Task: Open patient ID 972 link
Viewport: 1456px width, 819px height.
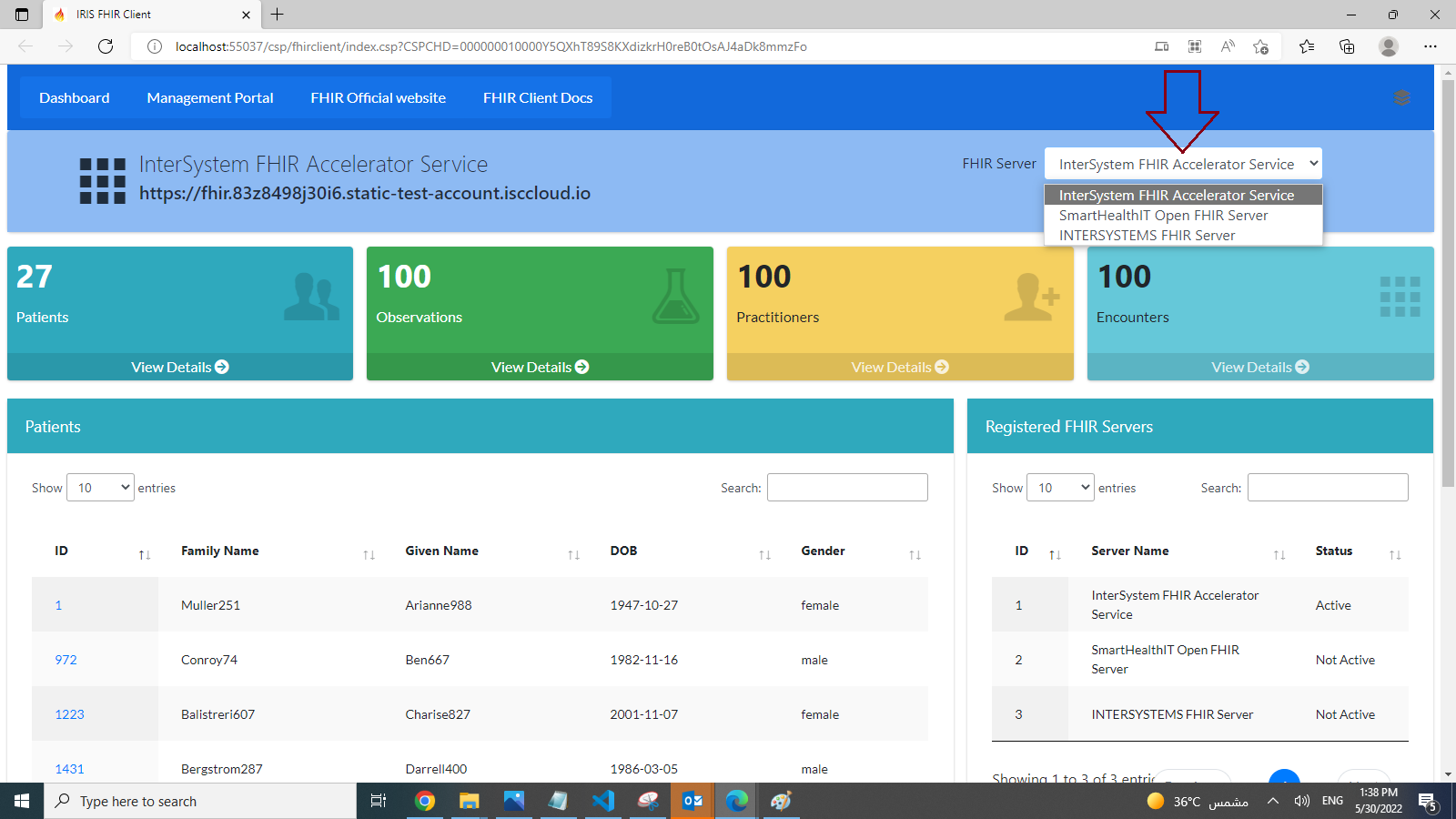Action: click(x=66, y=660)
